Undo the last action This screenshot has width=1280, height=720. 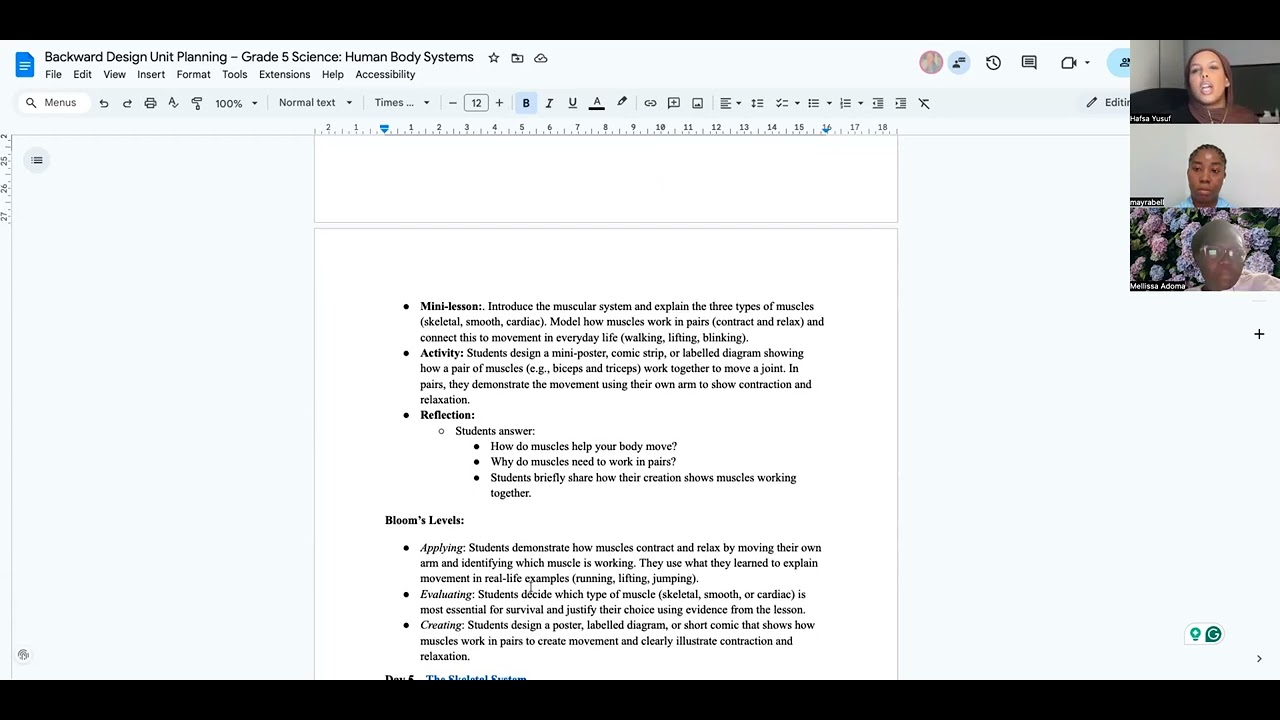(x=104, y=103)
